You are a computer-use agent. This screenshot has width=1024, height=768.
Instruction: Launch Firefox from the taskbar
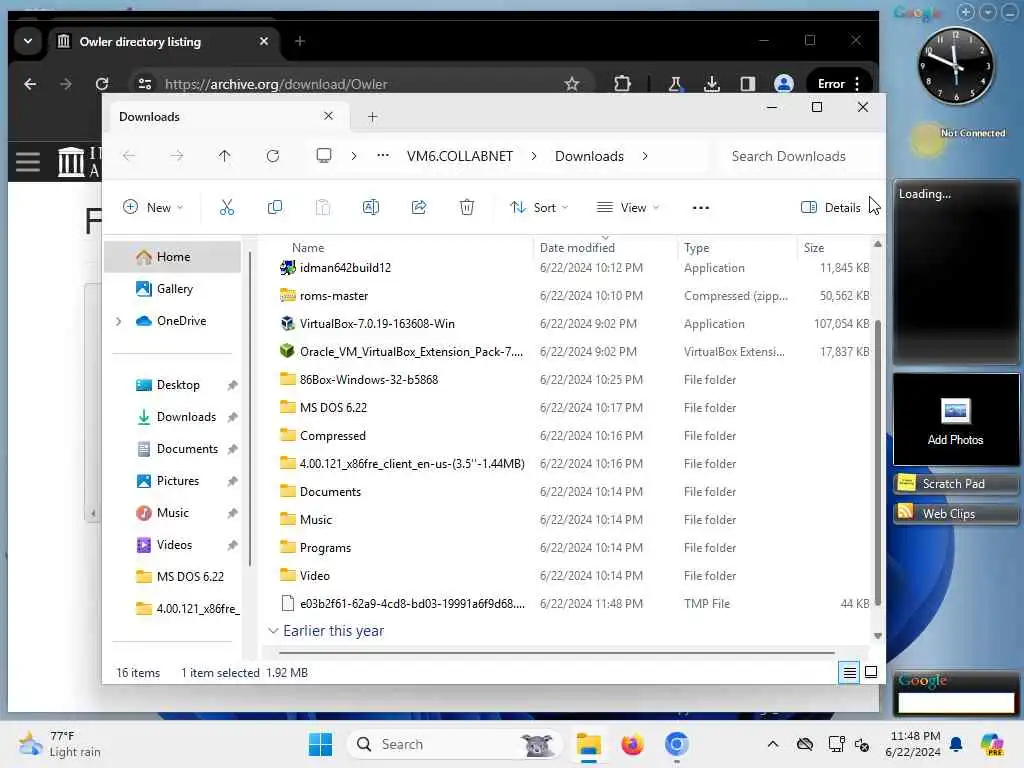[632, 744]
